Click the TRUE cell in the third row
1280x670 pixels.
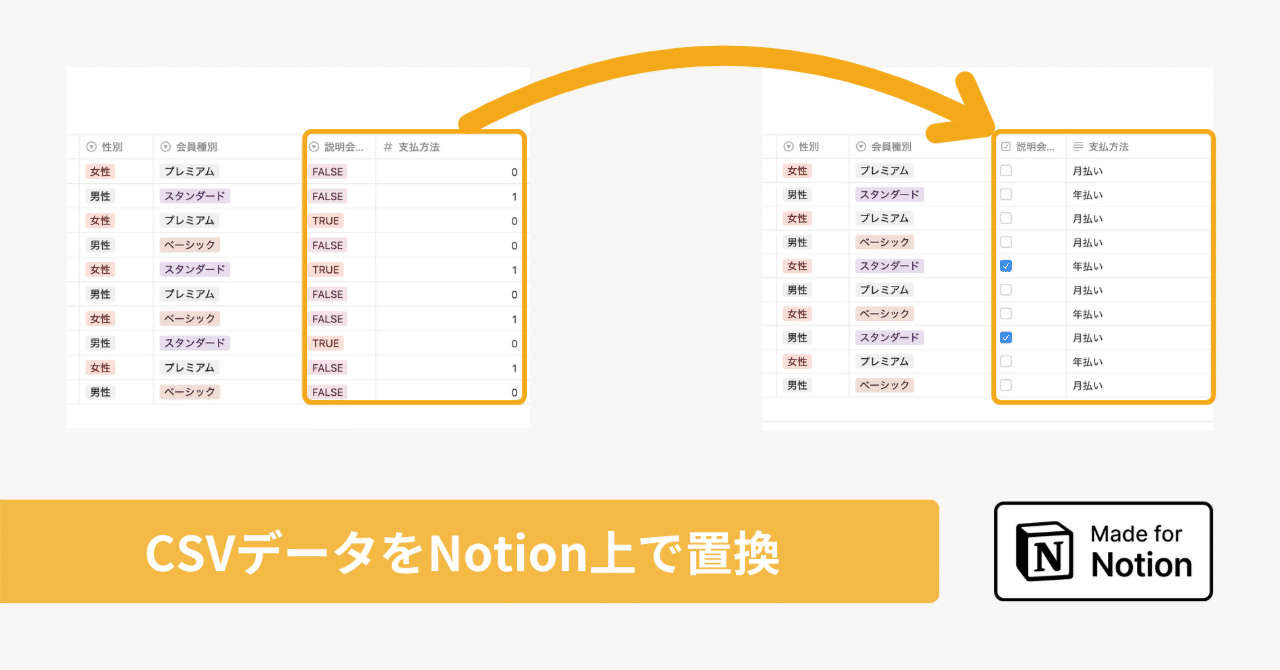coord(328,220)
